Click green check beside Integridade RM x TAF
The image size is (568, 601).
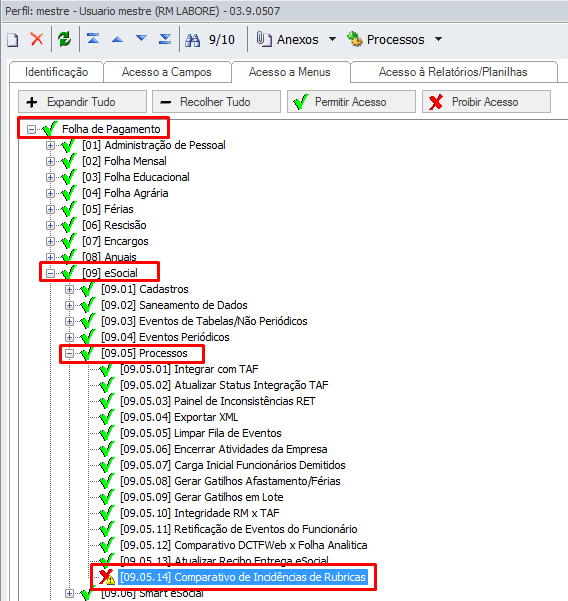(x=107, y=512)
